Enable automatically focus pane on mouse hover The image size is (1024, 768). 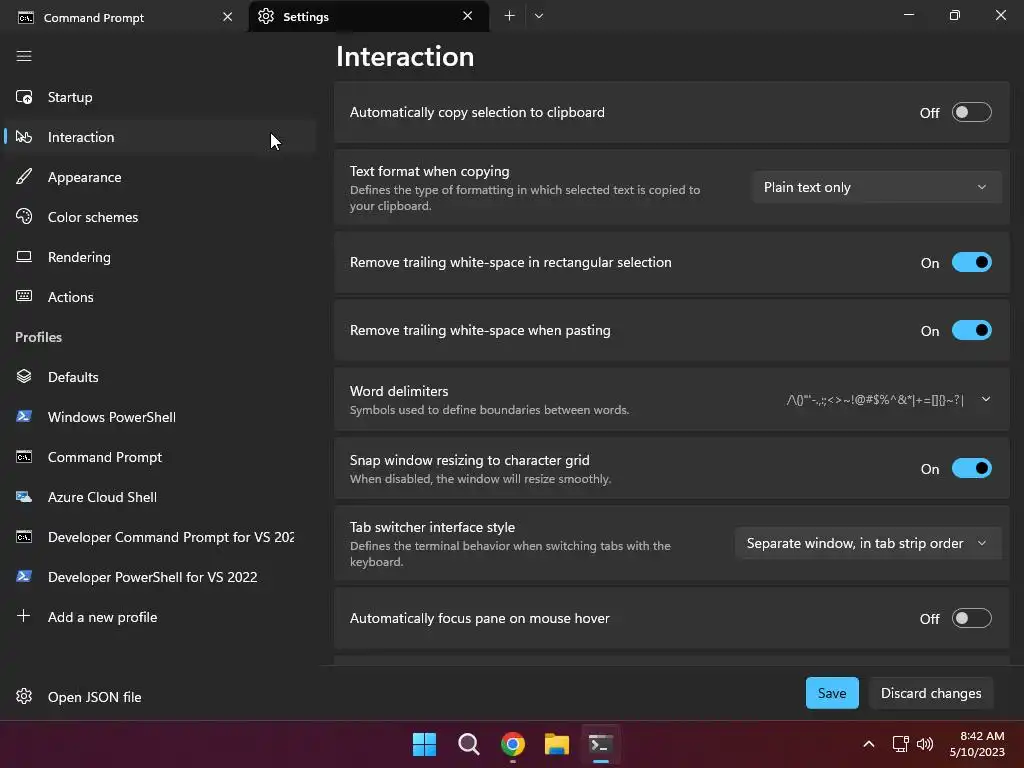pyautogui.click(x=971, y=618)
